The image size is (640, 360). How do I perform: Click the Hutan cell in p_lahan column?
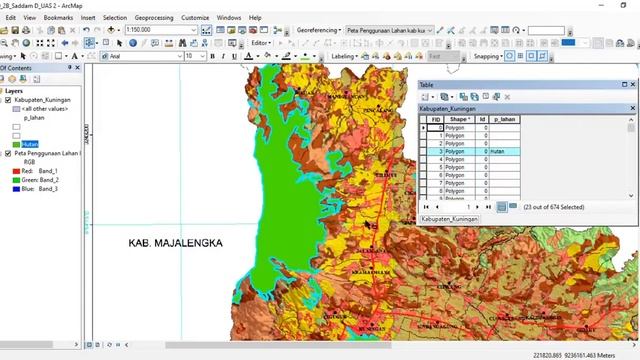tap(504, 151)
